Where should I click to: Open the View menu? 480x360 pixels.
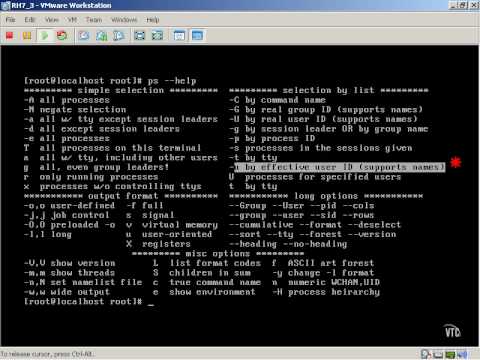(52, 20)
